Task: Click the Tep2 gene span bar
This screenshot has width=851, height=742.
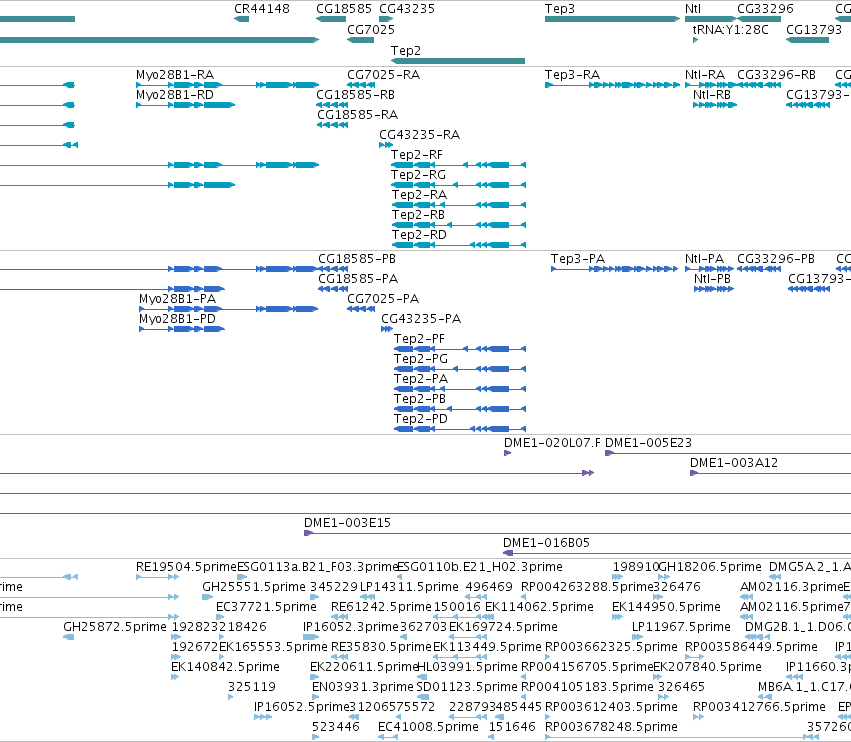Action: pos(458,61)
